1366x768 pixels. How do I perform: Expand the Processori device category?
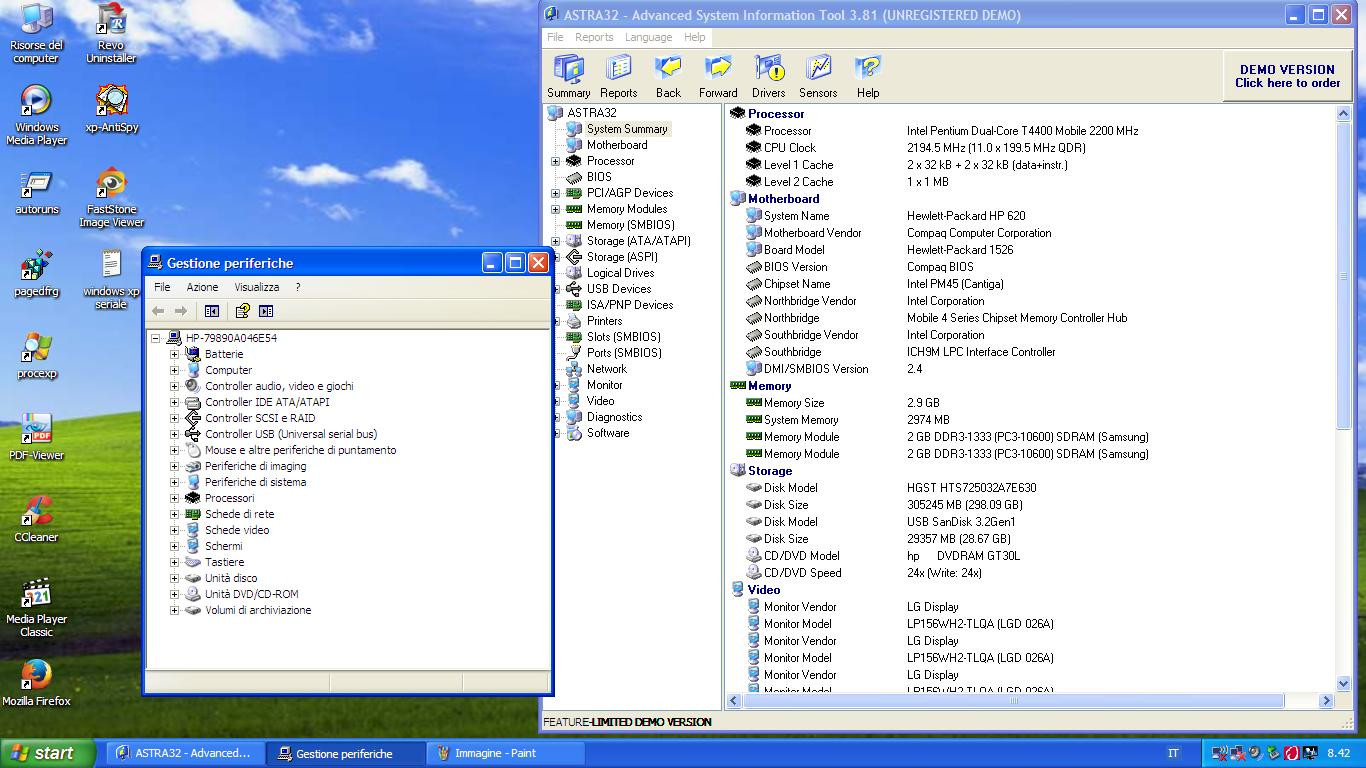[175, 498]
